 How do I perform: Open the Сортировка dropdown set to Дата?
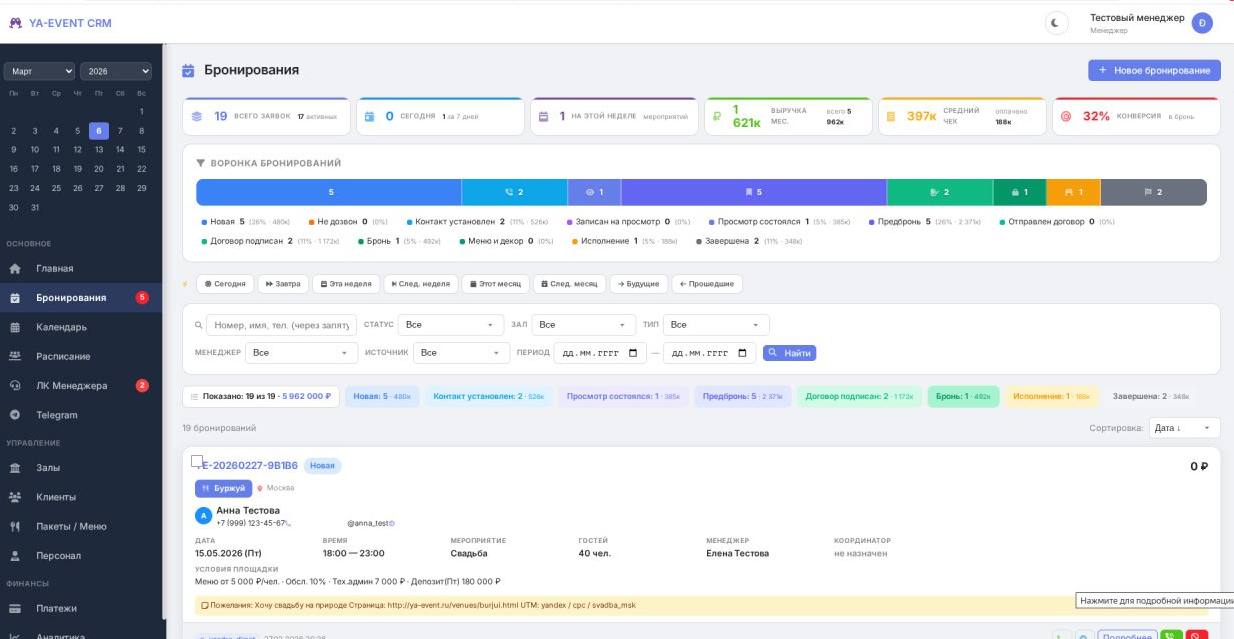(x=1184, y=428)
